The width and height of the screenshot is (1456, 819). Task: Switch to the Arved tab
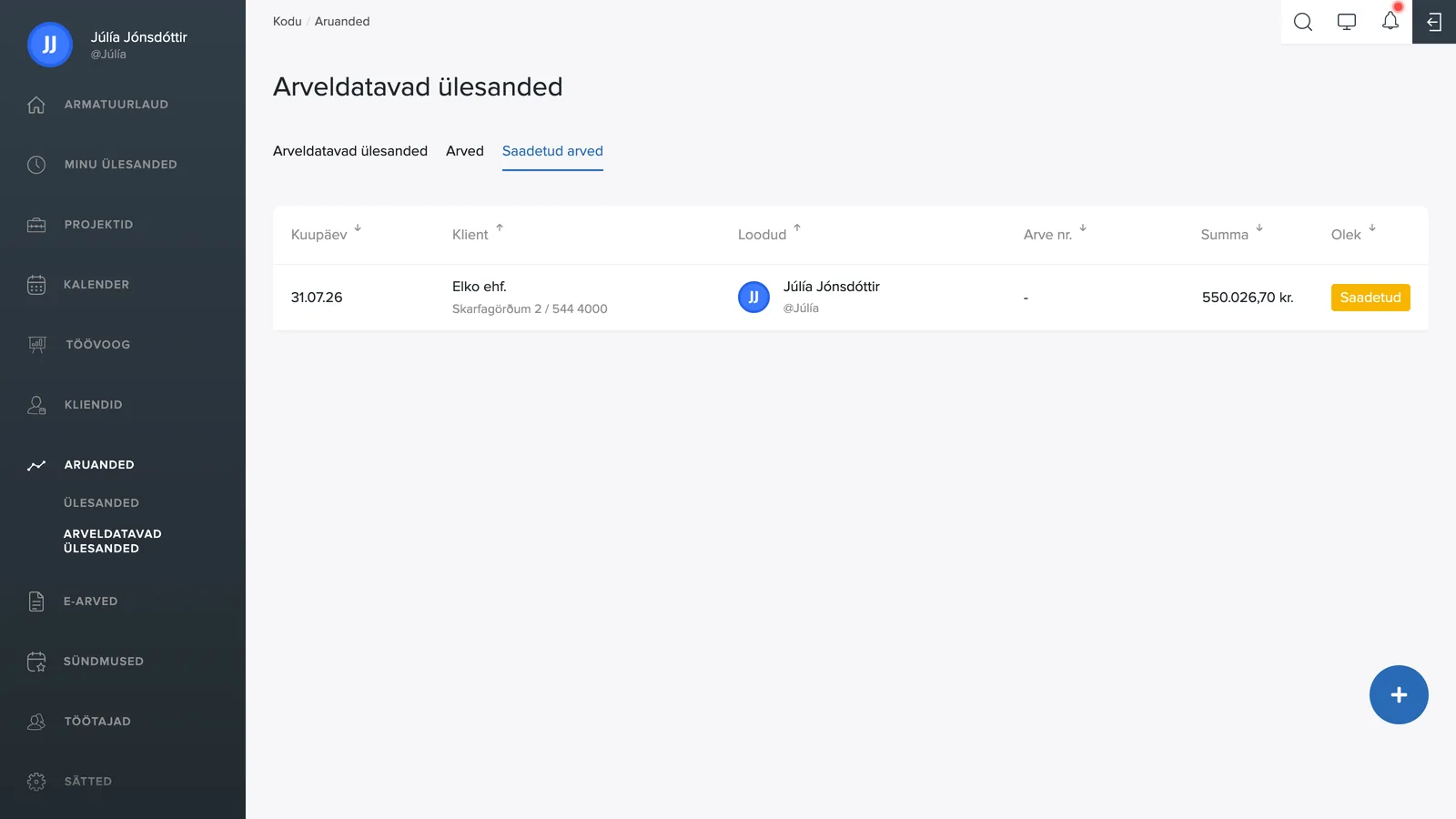click(x=465, y=151)
